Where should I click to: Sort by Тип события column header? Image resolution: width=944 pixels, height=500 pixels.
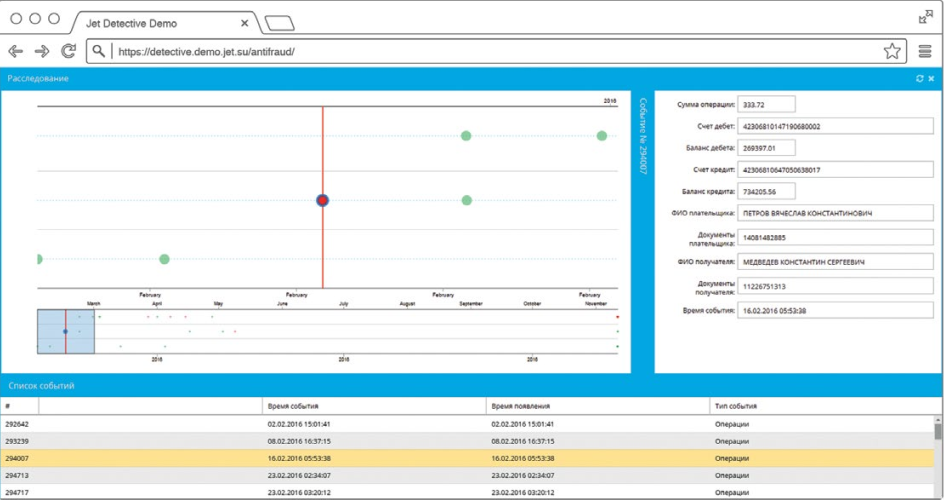[822, 406]
